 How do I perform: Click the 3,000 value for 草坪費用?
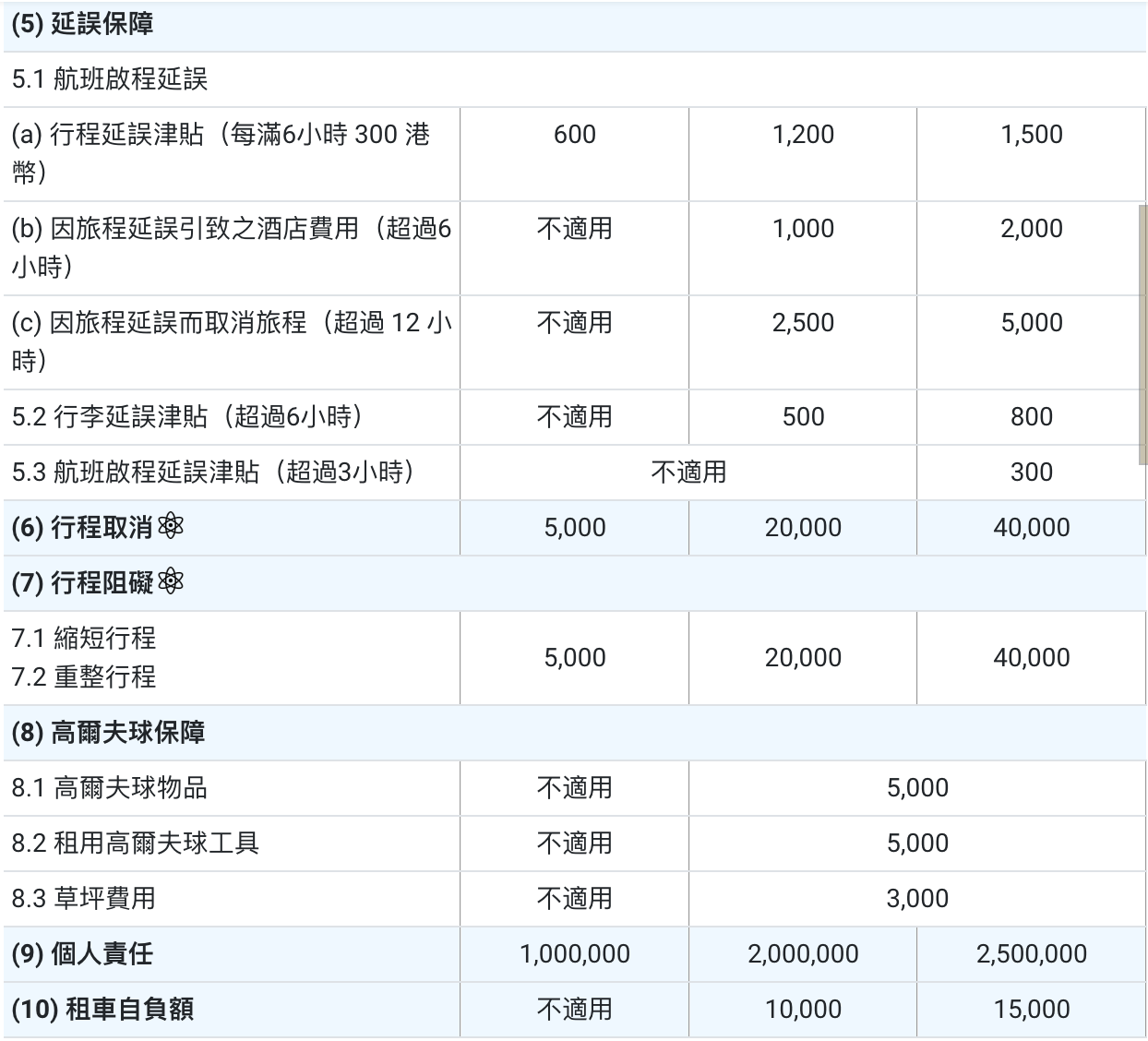click(x=917, y=899)
